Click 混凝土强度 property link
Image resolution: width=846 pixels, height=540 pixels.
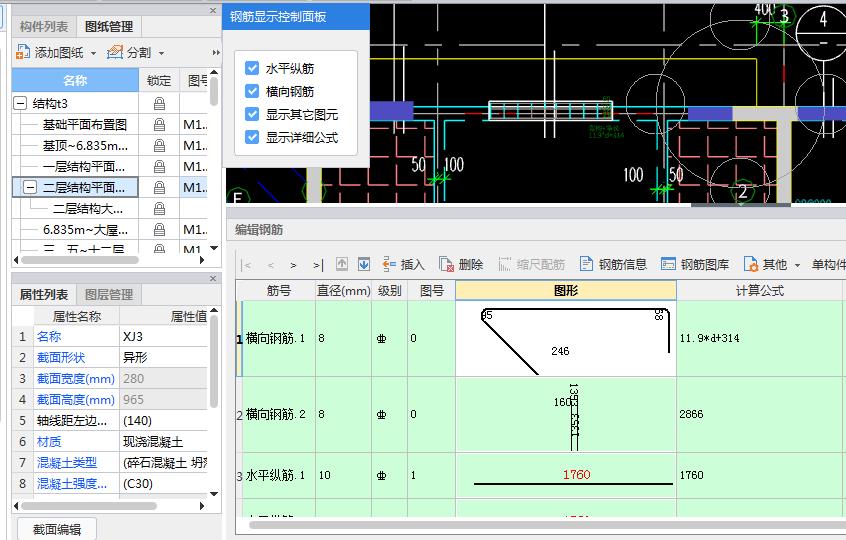click(x=71, y=483)
